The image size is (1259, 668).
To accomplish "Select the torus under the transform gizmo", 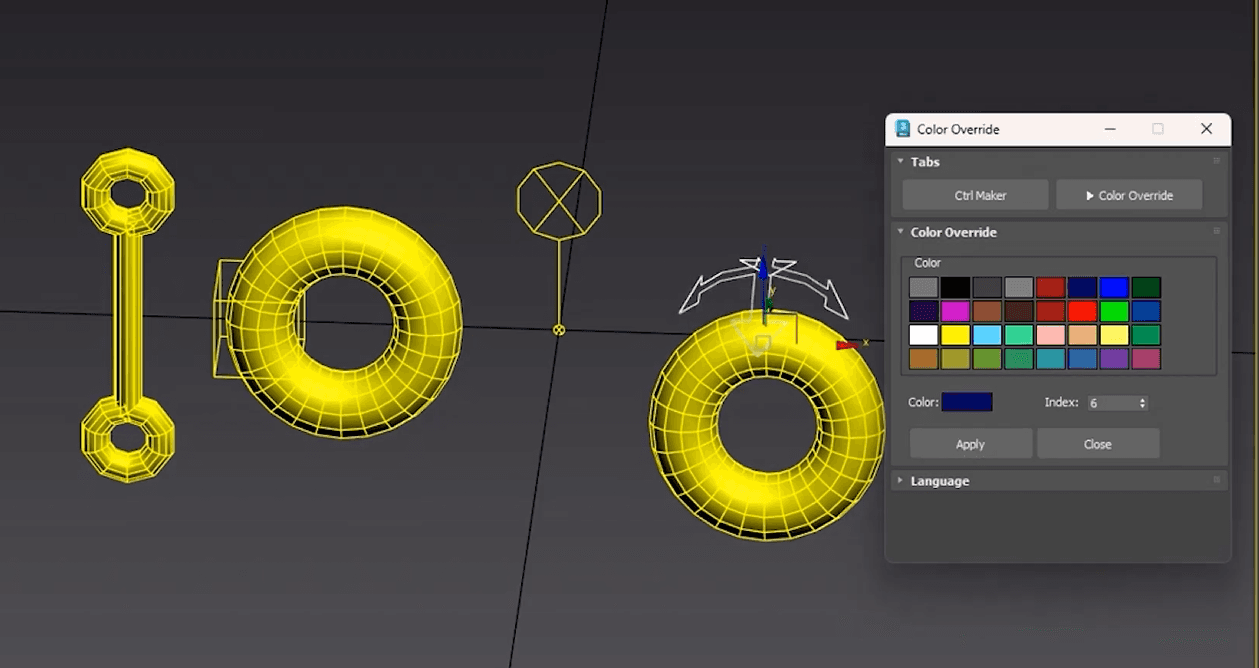I will 767,426.
